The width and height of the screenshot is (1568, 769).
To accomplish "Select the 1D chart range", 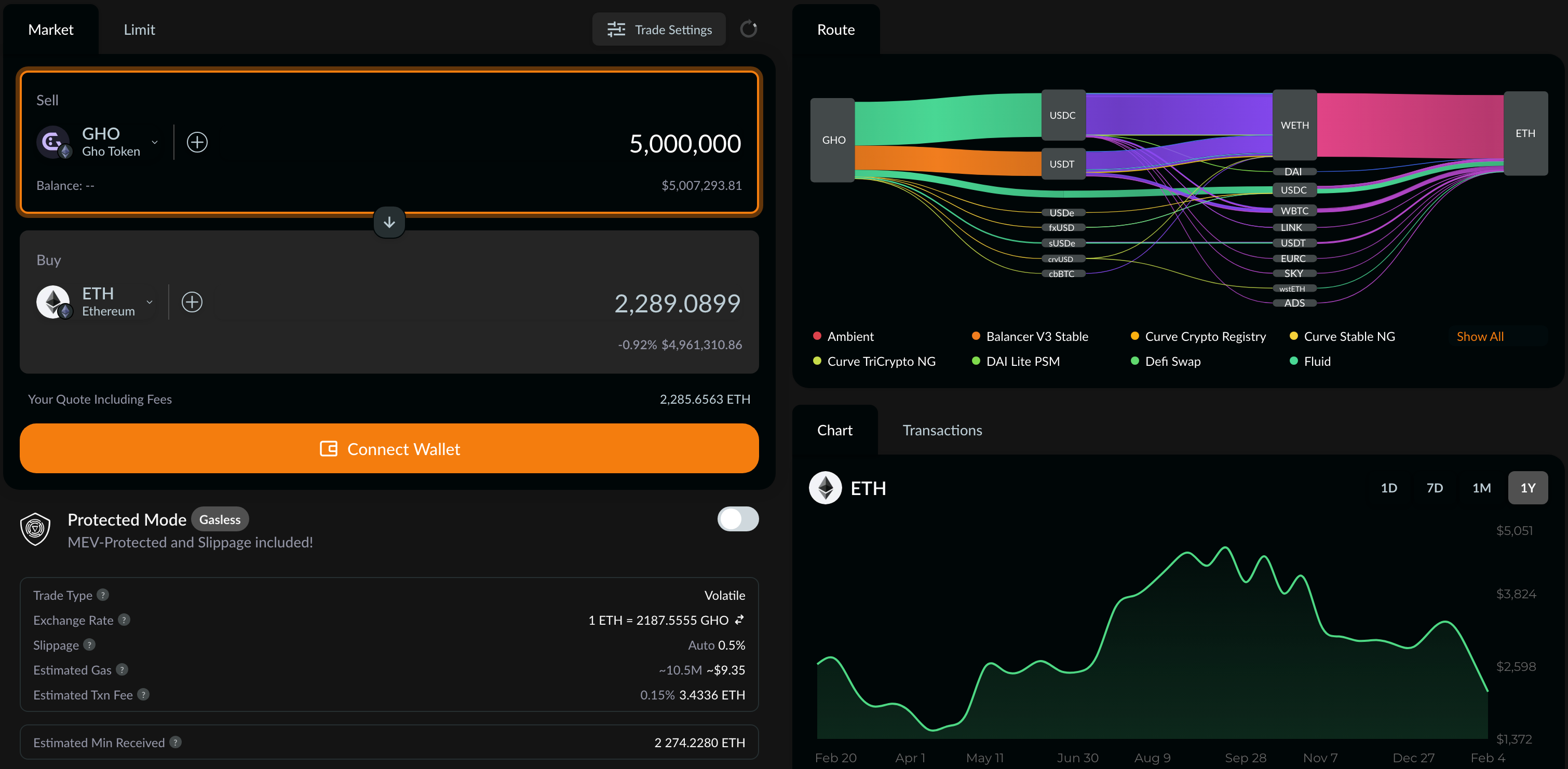I will [x=1388, y=488].
